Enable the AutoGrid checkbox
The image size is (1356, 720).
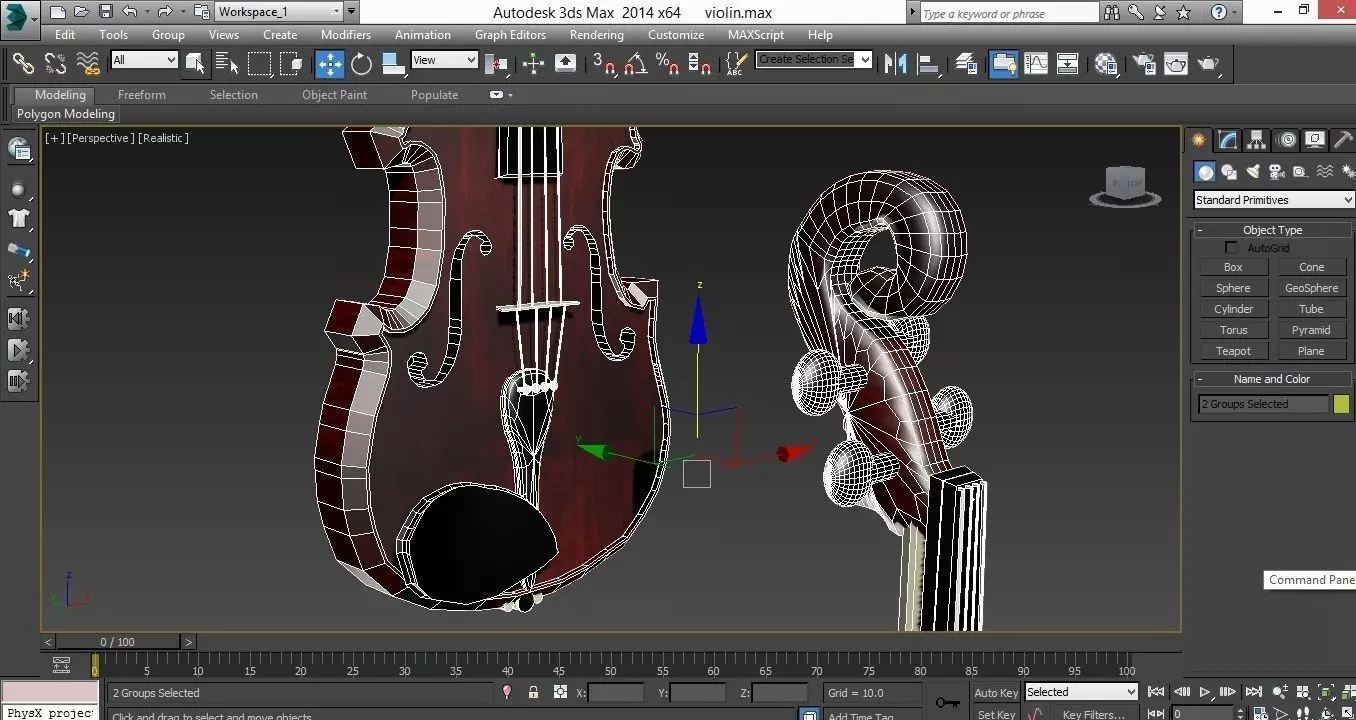[x=1232, y=248]
